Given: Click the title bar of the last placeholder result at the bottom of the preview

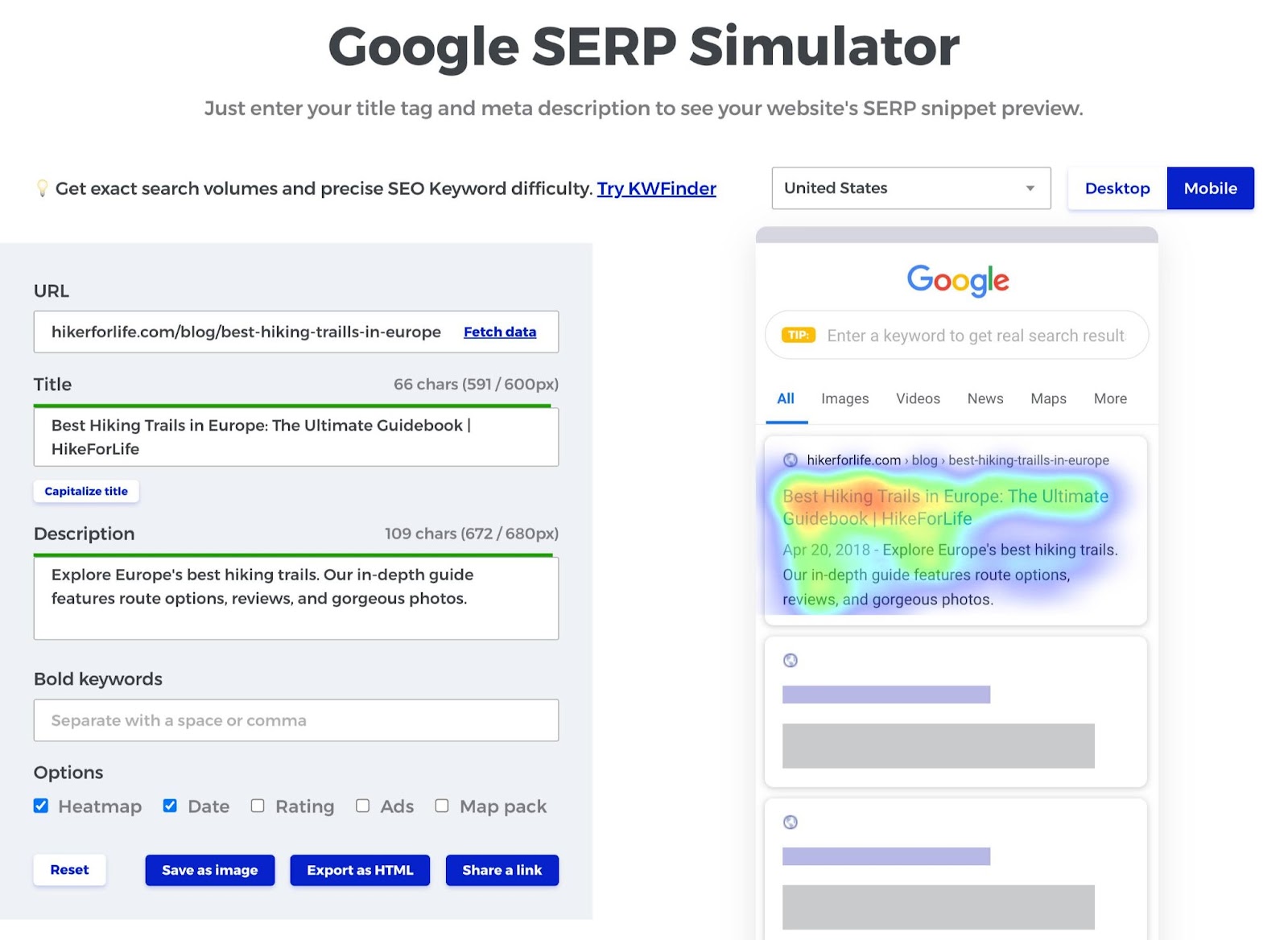Looking at the screenshot, I should click(x=886, y=856).
